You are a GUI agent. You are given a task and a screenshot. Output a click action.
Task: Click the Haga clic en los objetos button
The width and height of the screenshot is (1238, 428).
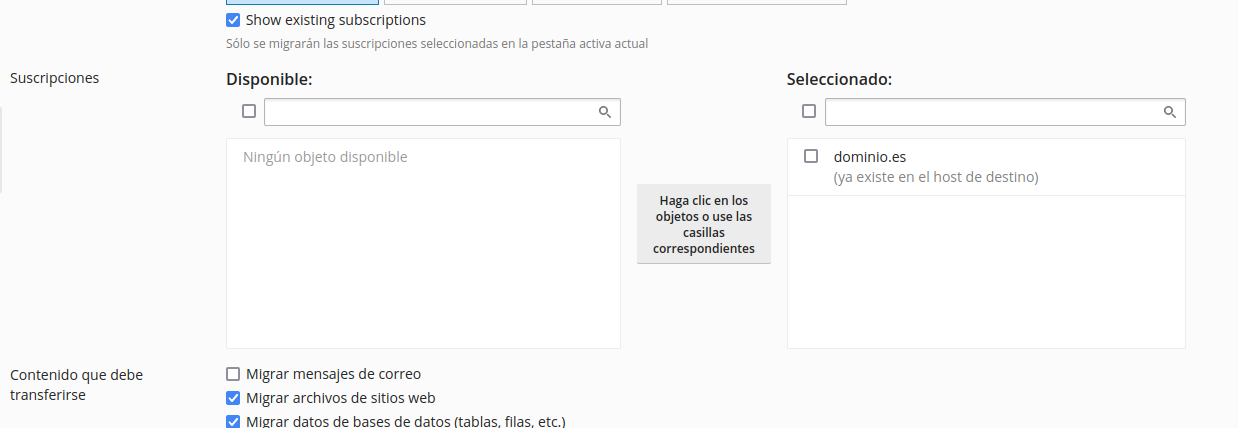pos(704,224)
